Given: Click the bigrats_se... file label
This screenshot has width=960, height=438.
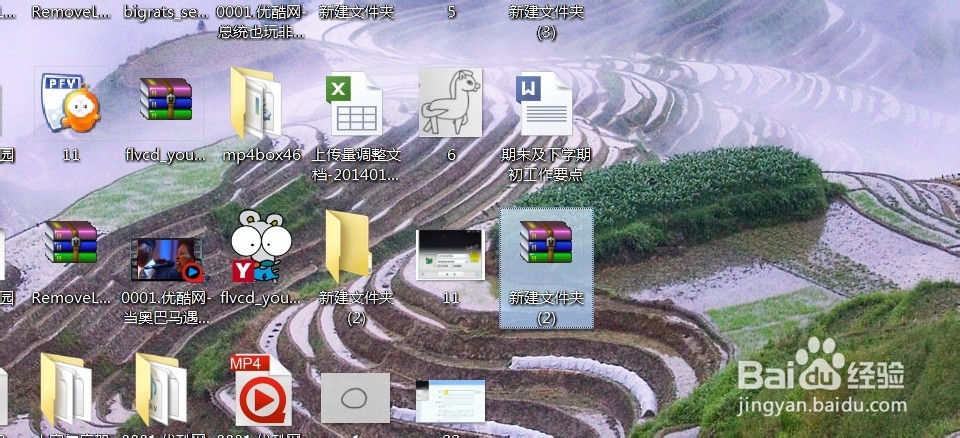Looking at the screenshot, I should (167, 11).
